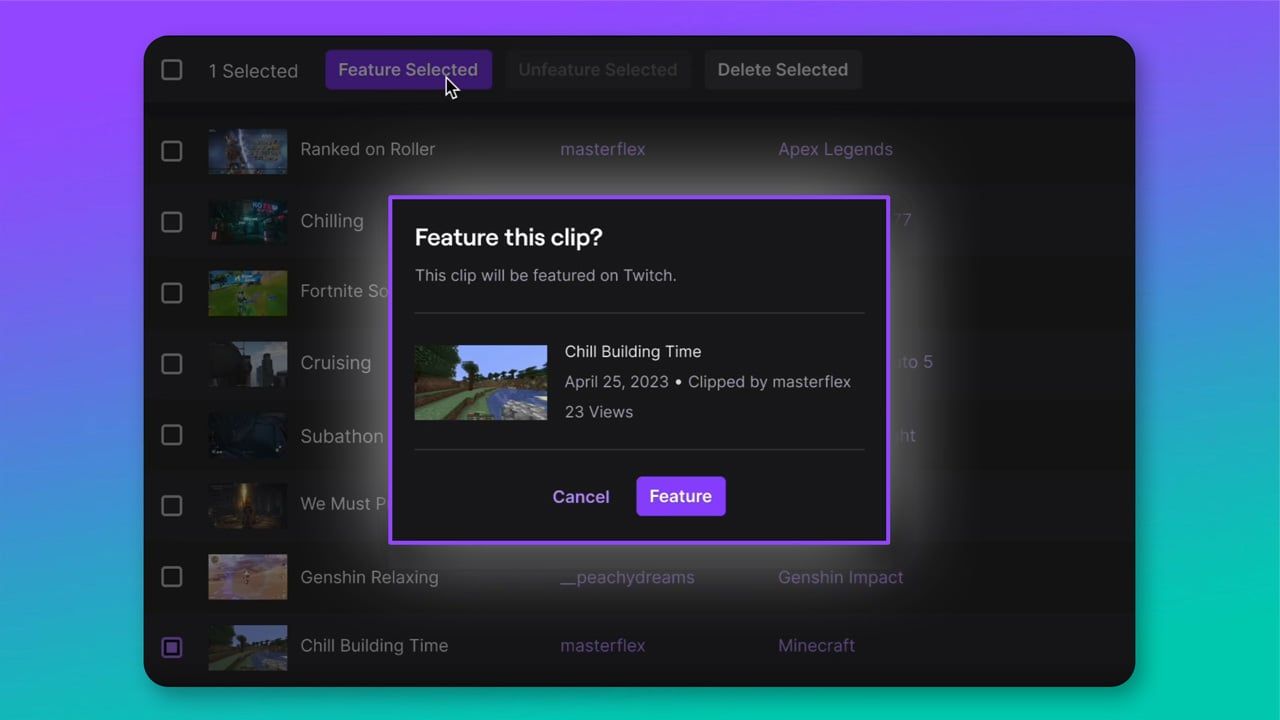The height and width of the screenshot is (720, 1280).
Task: Open the Minecraft category link
Action: pos(816,645)
